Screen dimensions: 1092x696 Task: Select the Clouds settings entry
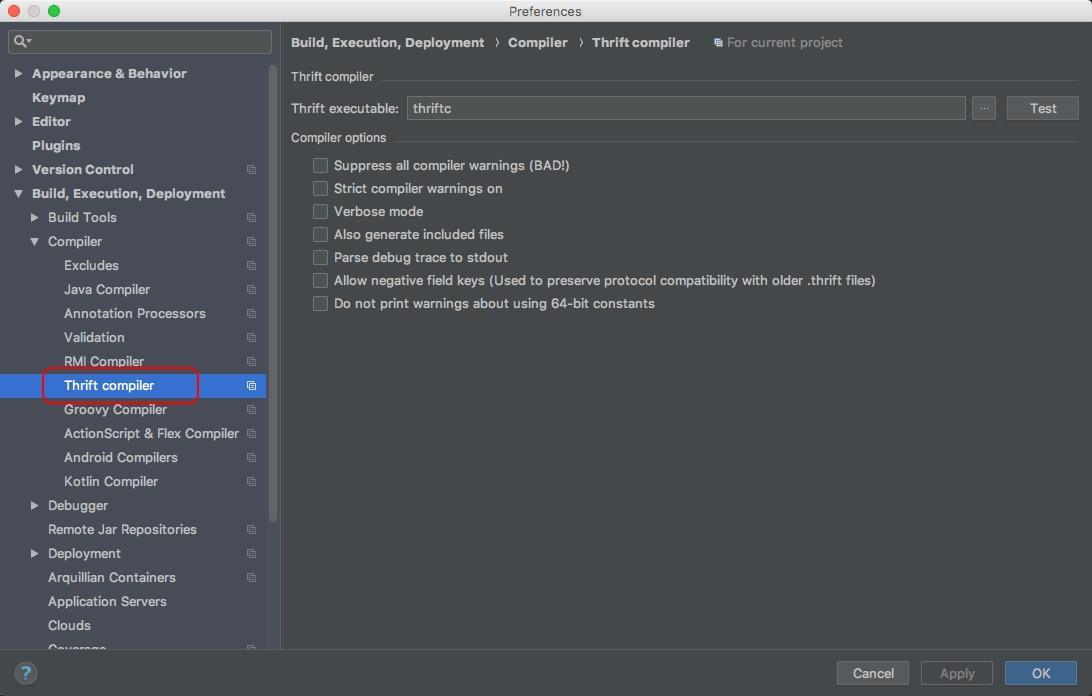pyautogui.click(x=69, y=626)
